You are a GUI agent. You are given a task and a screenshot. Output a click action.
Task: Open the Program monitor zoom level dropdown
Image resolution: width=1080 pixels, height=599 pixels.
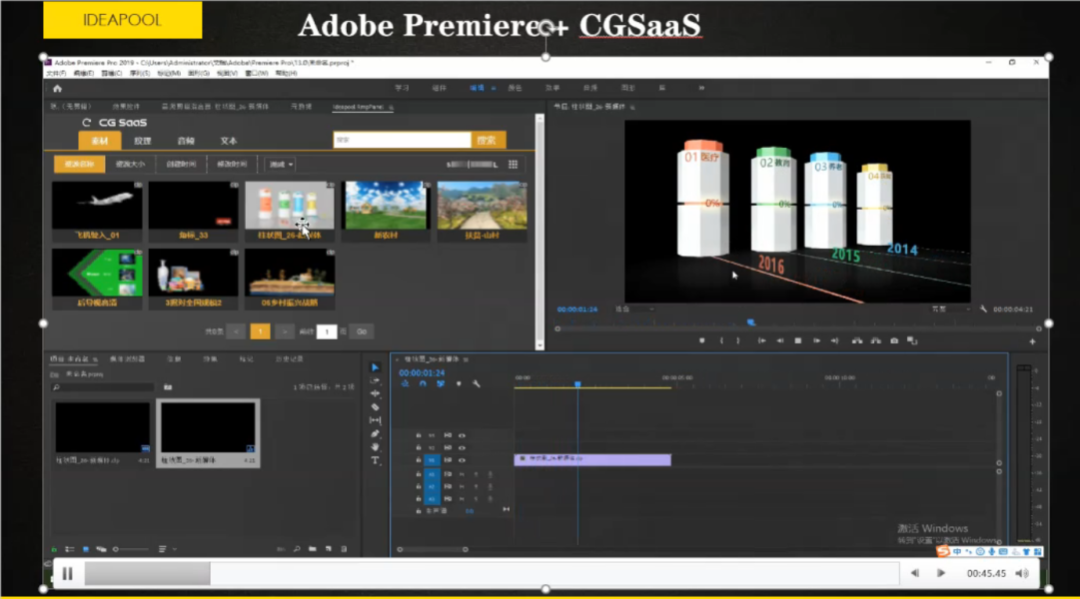pyautogui.click(x=633, y=309)
